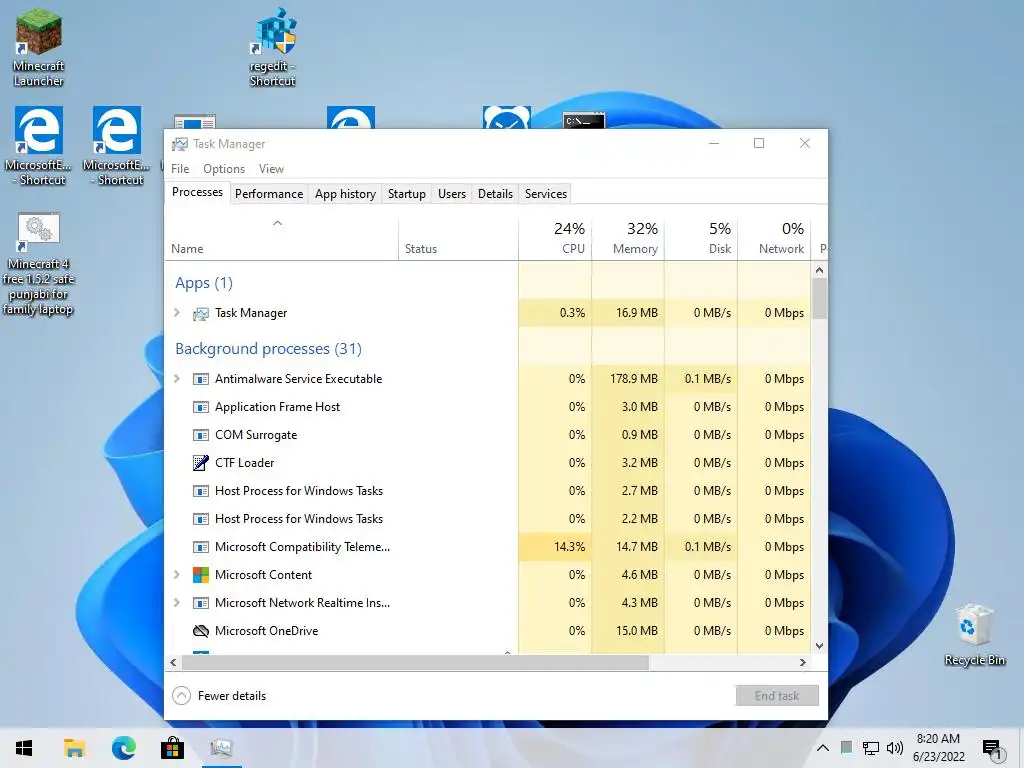Click the Microsoft Content colored logo icon

200,575
